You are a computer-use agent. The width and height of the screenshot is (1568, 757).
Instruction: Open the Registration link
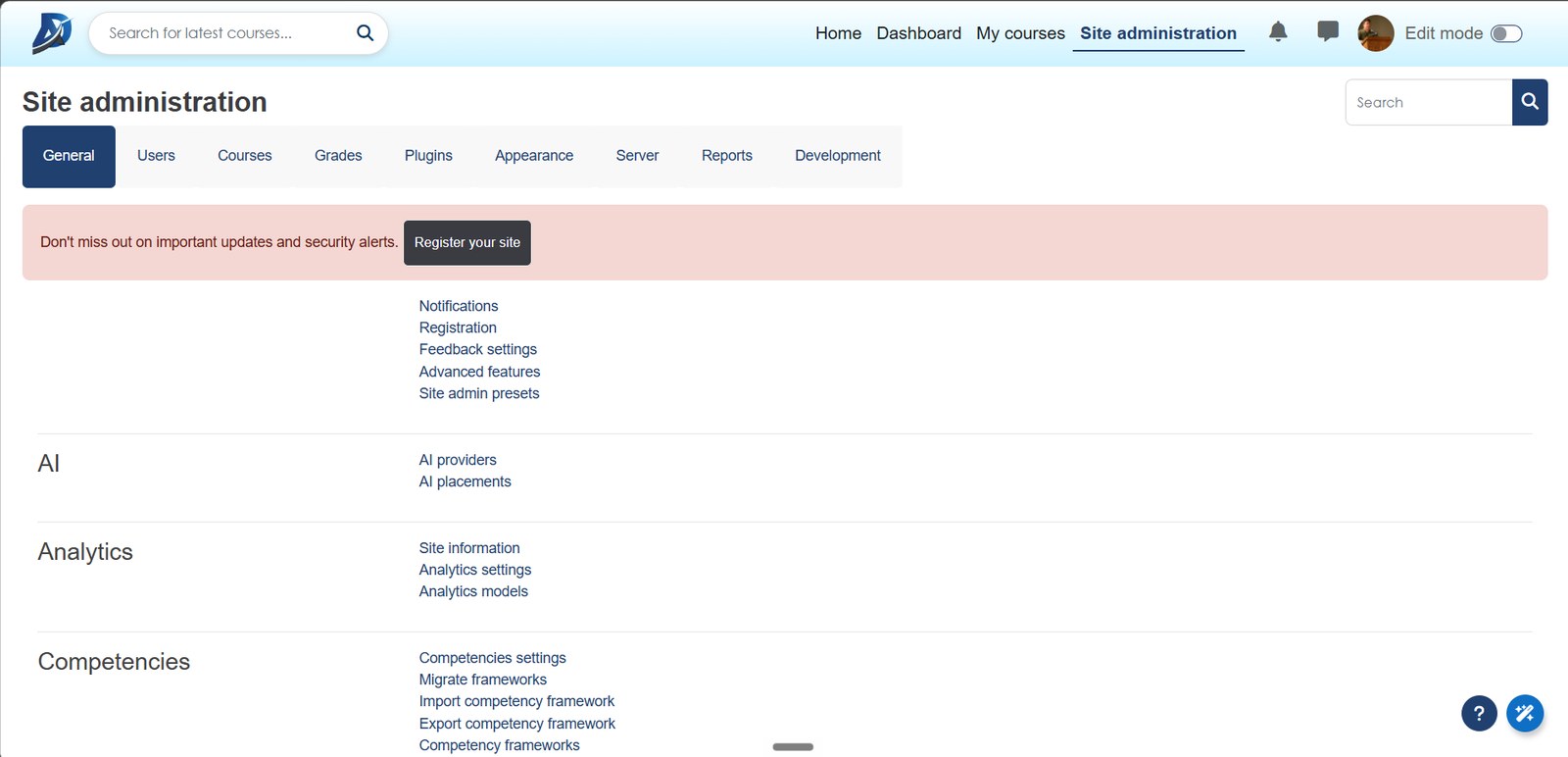pos(458,328)
